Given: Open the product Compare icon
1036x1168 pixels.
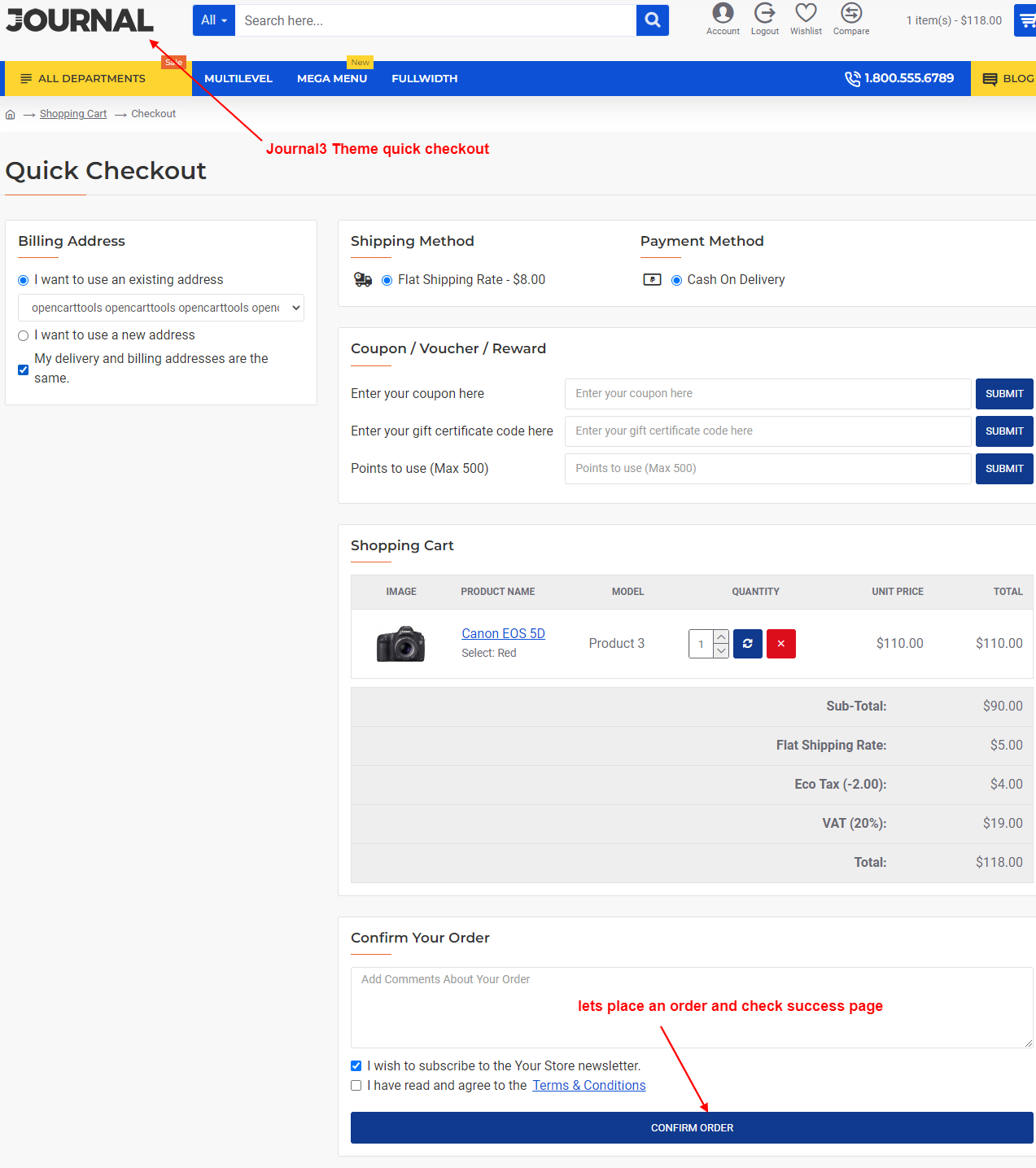Looking at the screenshot, I should click(x=850, y=14).
